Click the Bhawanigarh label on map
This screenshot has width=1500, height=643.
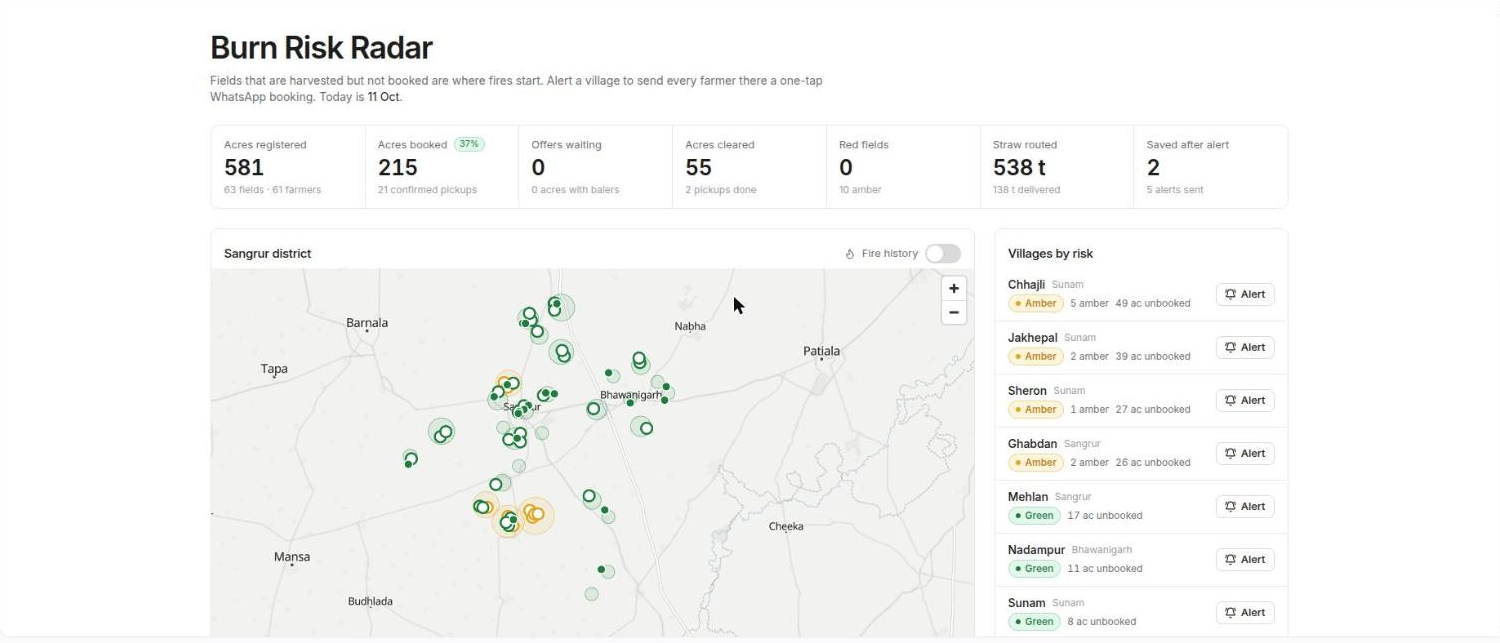pyautogui.click(x=631, y=395)
